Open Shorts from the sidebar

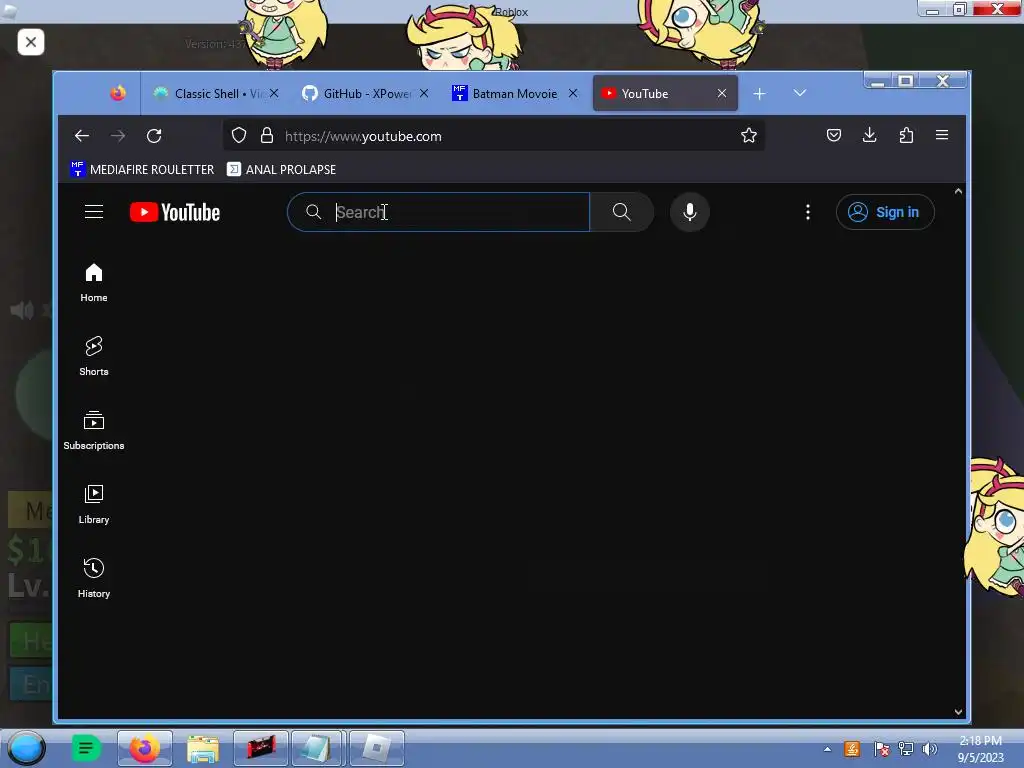pos(94,356)
